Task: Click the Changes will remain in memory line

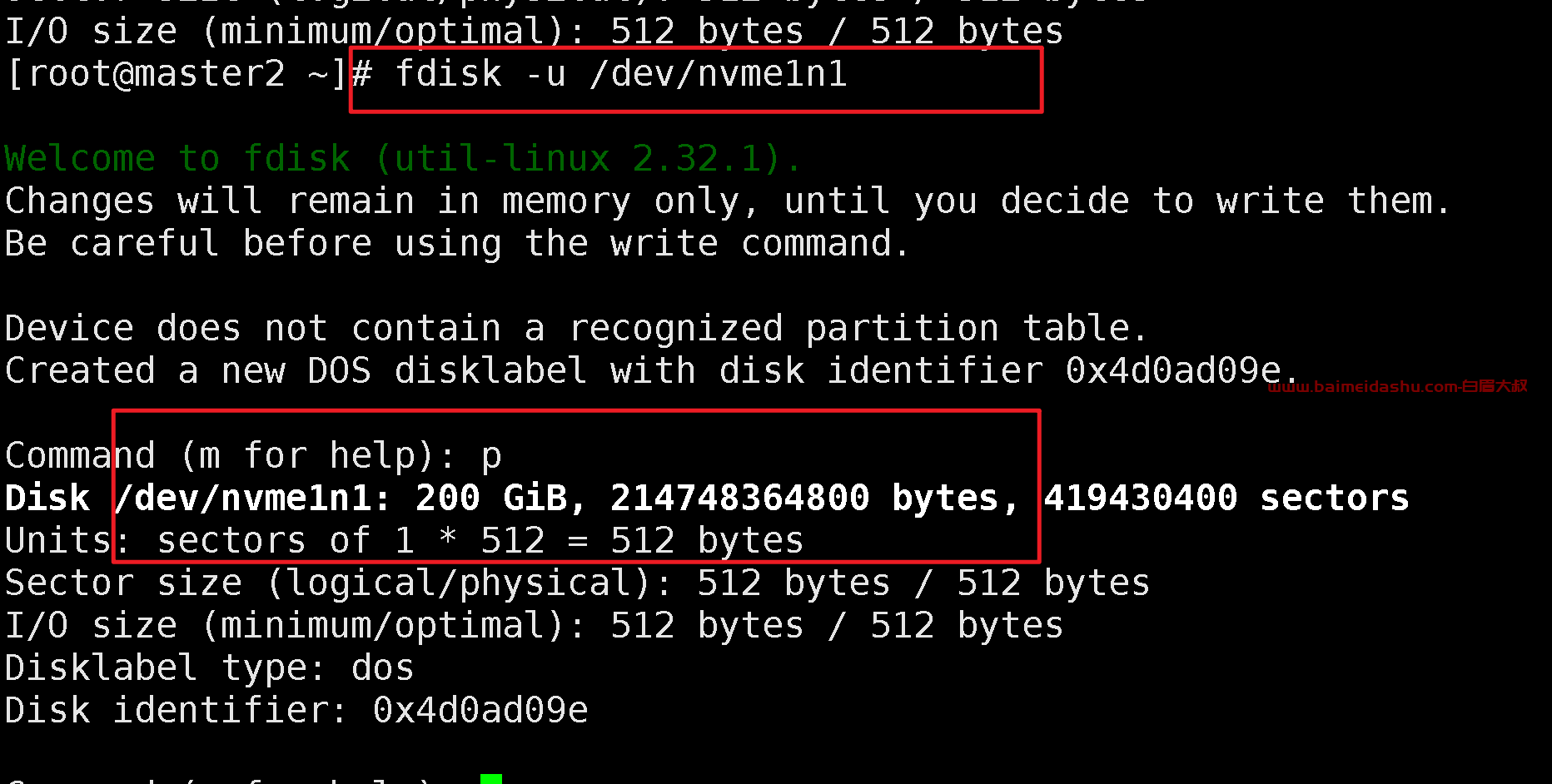Action: pyautogui.click(x=729, y=201)
